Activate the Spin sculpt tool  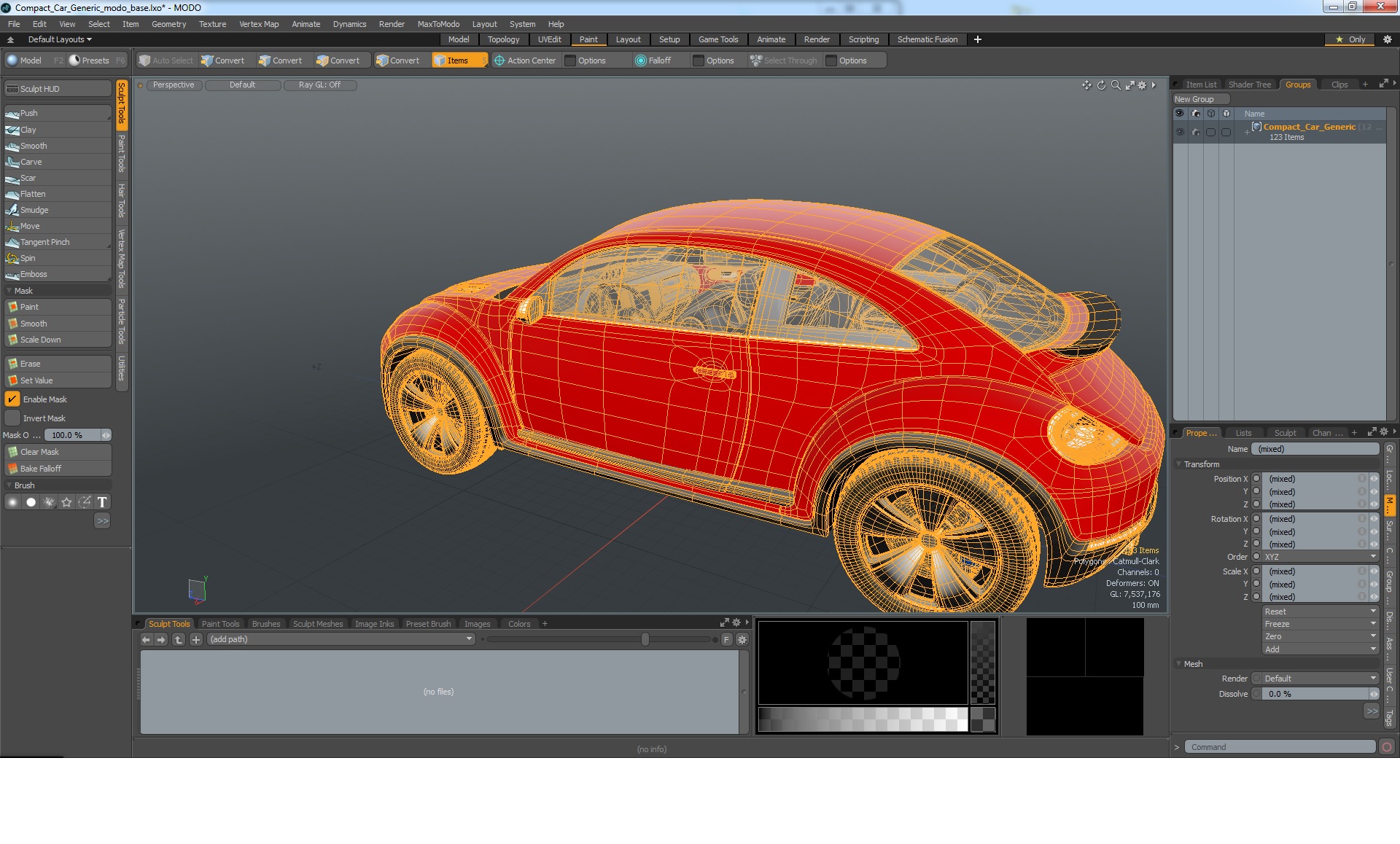pyautogui.click(x=58, y=258)
